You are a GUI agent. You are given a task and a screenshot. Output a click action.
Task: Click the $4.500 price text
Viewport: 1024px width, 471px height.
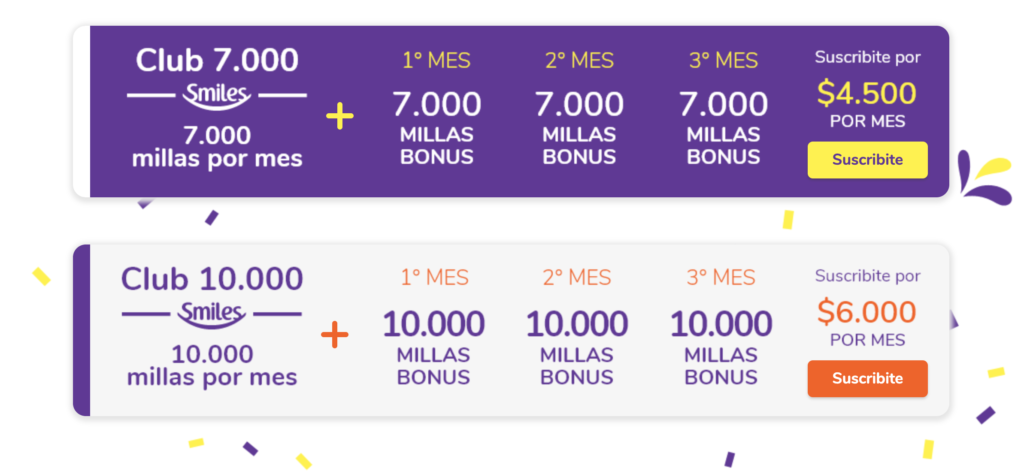867,93
